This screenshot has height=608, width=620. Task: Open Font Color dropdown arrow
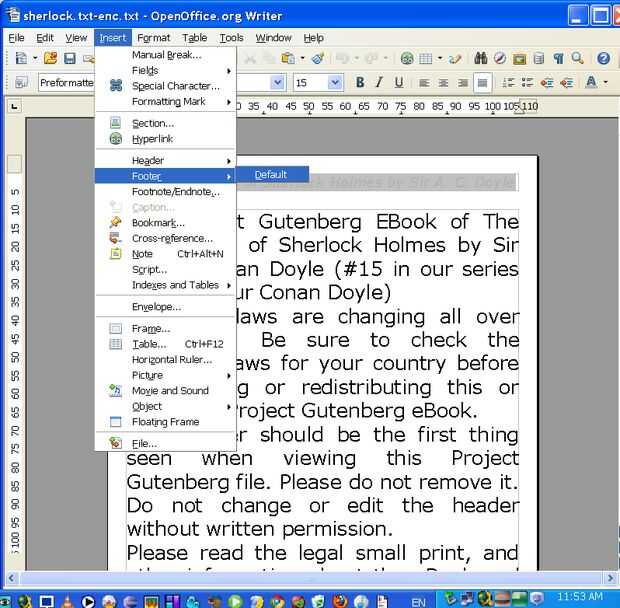click(606, 83)
